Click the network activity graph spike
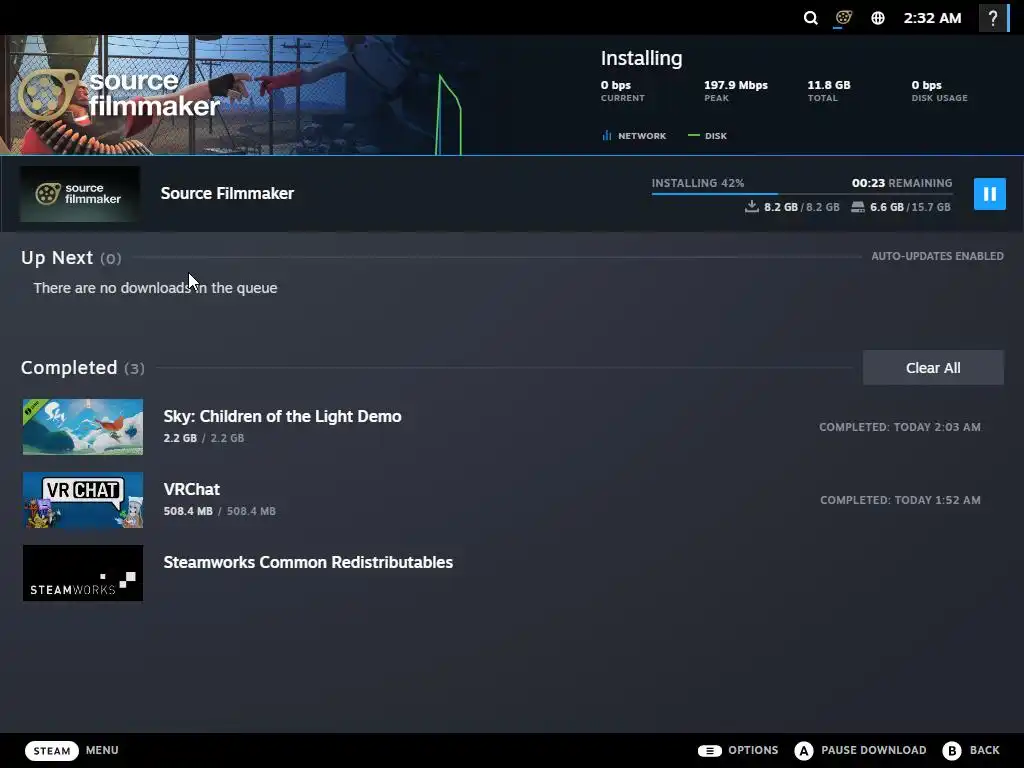Screen dimensions: 1024x768 pos(449,115)
